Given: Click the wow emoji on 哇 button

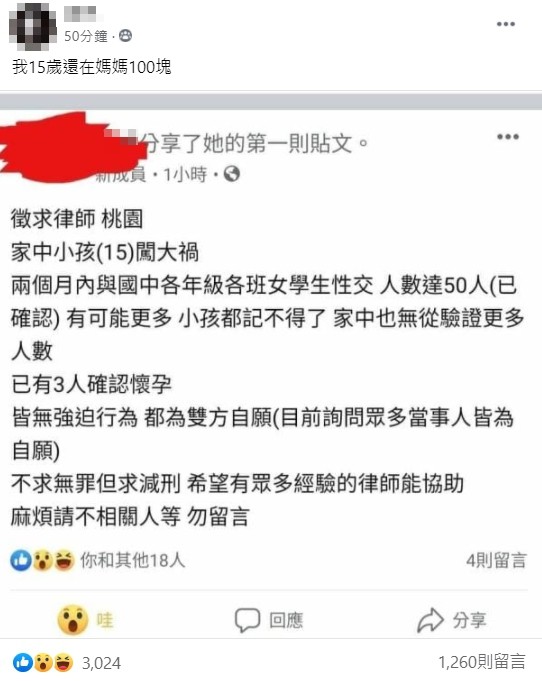Looking at the screenshot, I should [73, 620].
